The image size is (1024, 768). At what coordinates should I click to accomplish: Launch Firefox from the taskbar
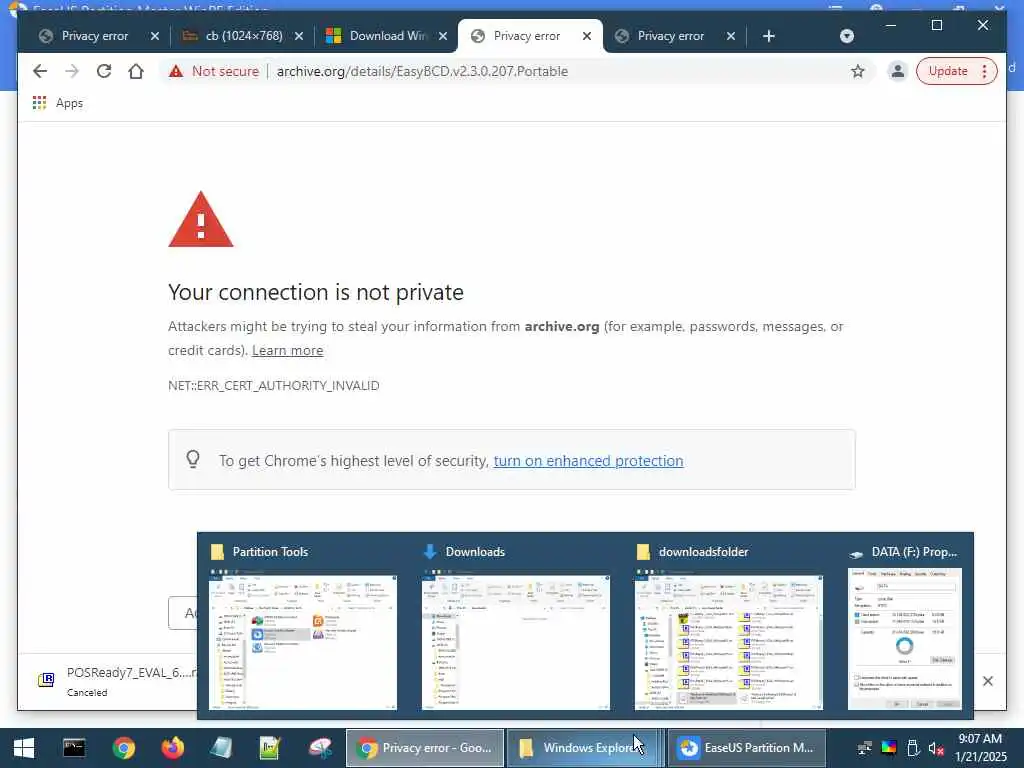click(x=172, y=748)
